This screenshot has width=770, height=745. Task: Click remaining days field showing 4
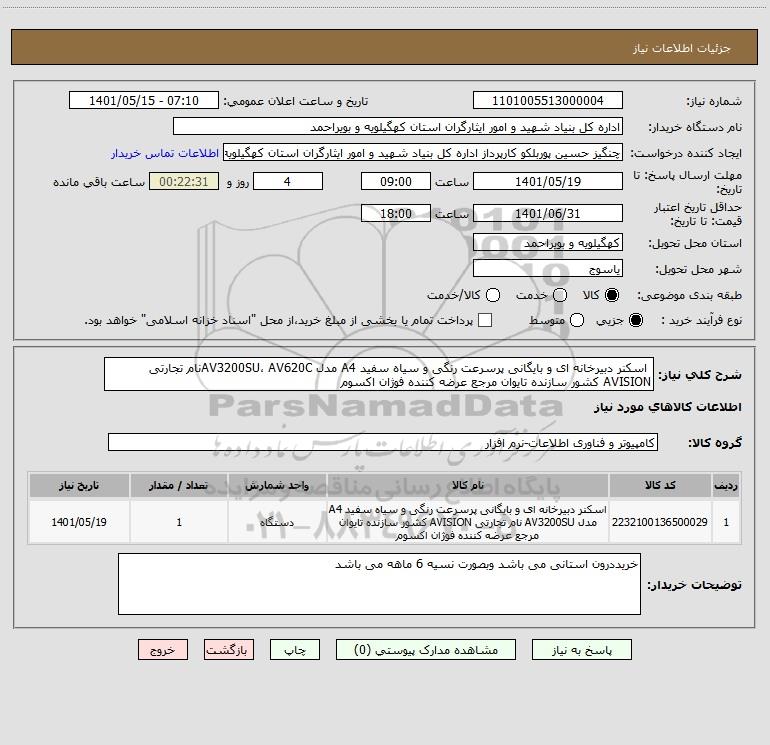[288, 181]
